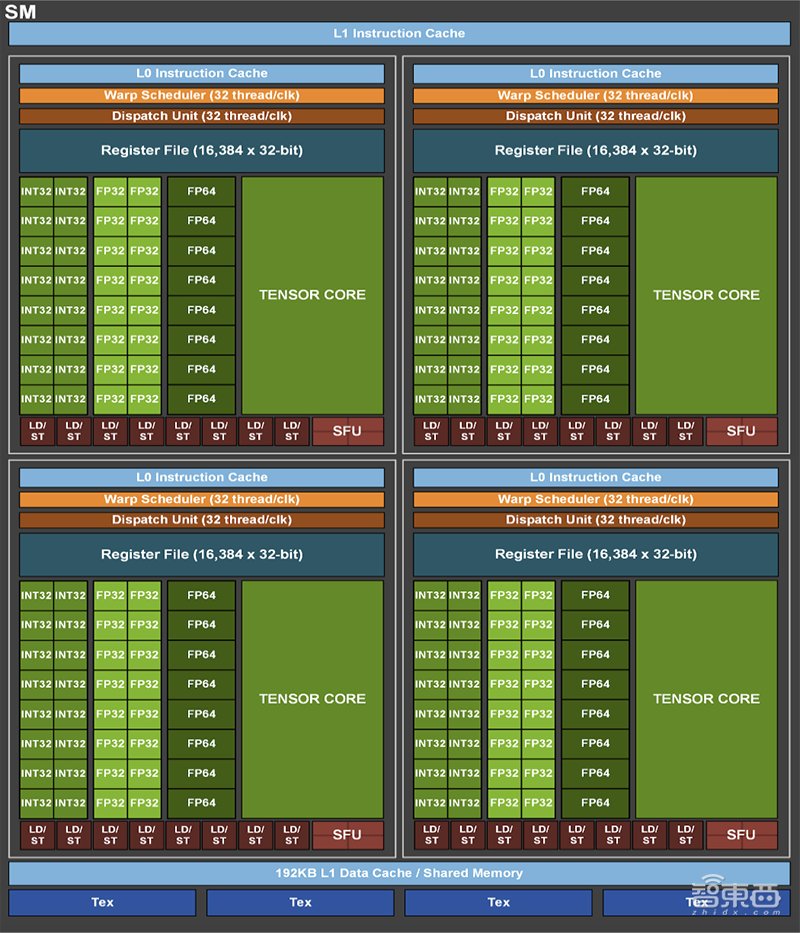Select the topmost FP64 unit in top-left partition
The width and height of the screenshot is (800, 933).
point(201,191)
